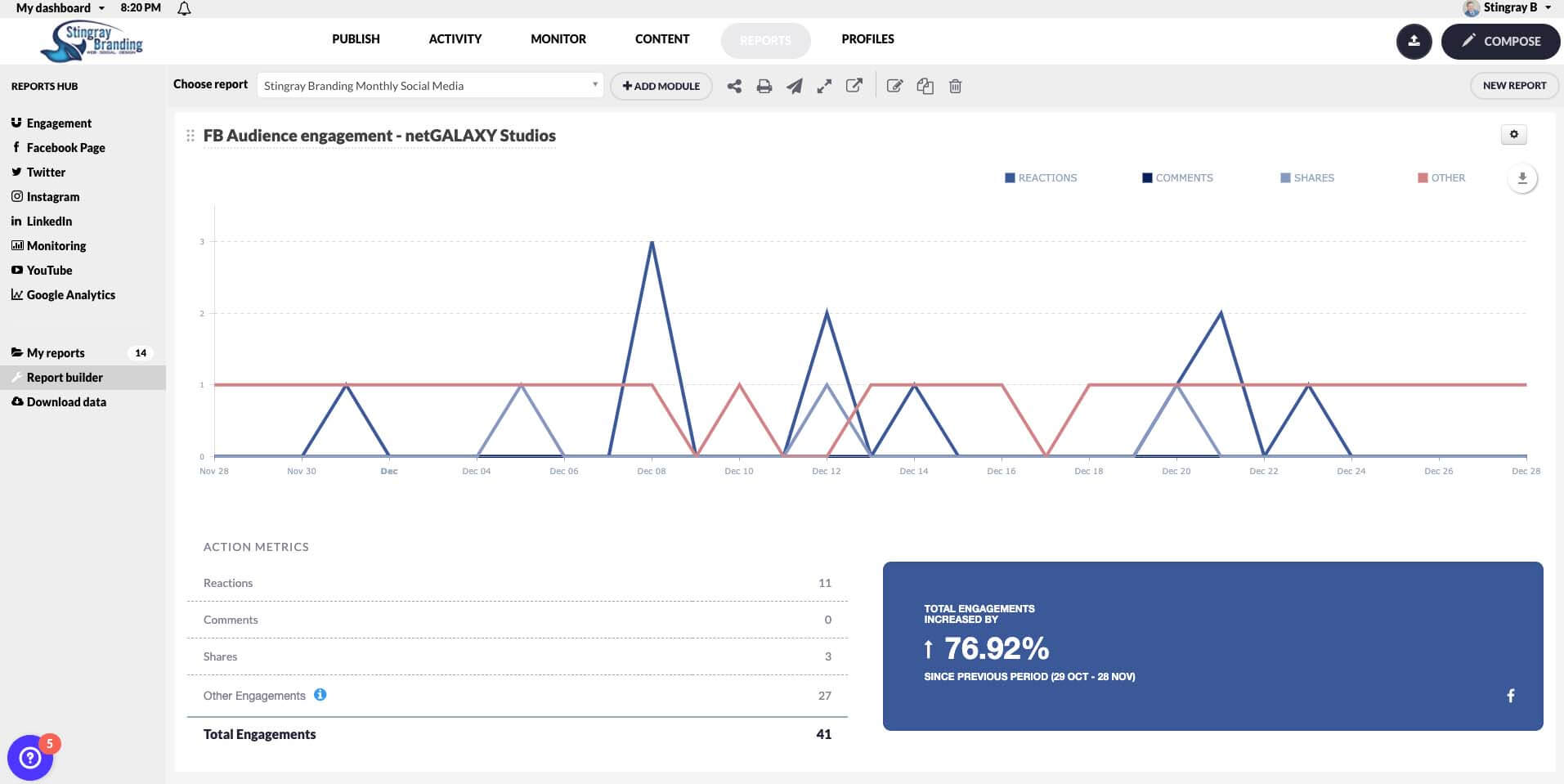Open Instagram reports in sidebar
The image size is (1564, 784).
click(x=53, y=197)
